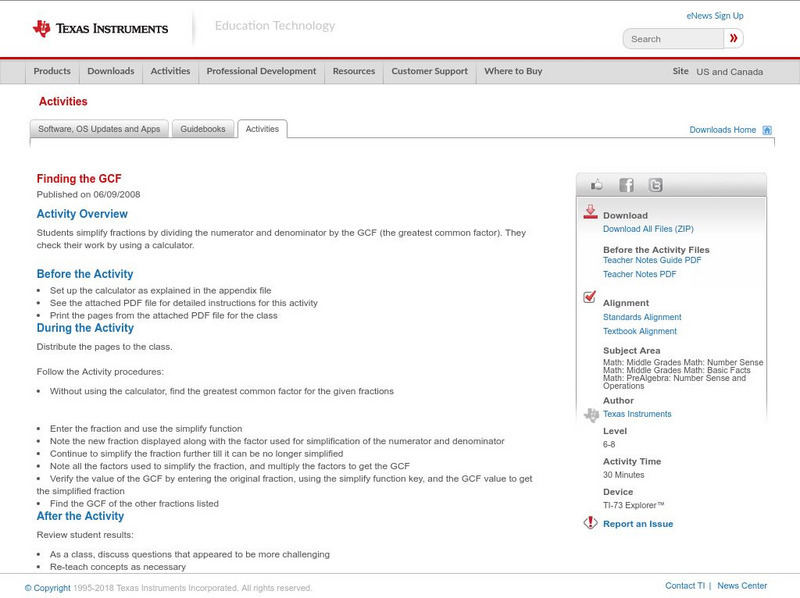
Task: Change the site region US and Canada
Action: (730, 72)
